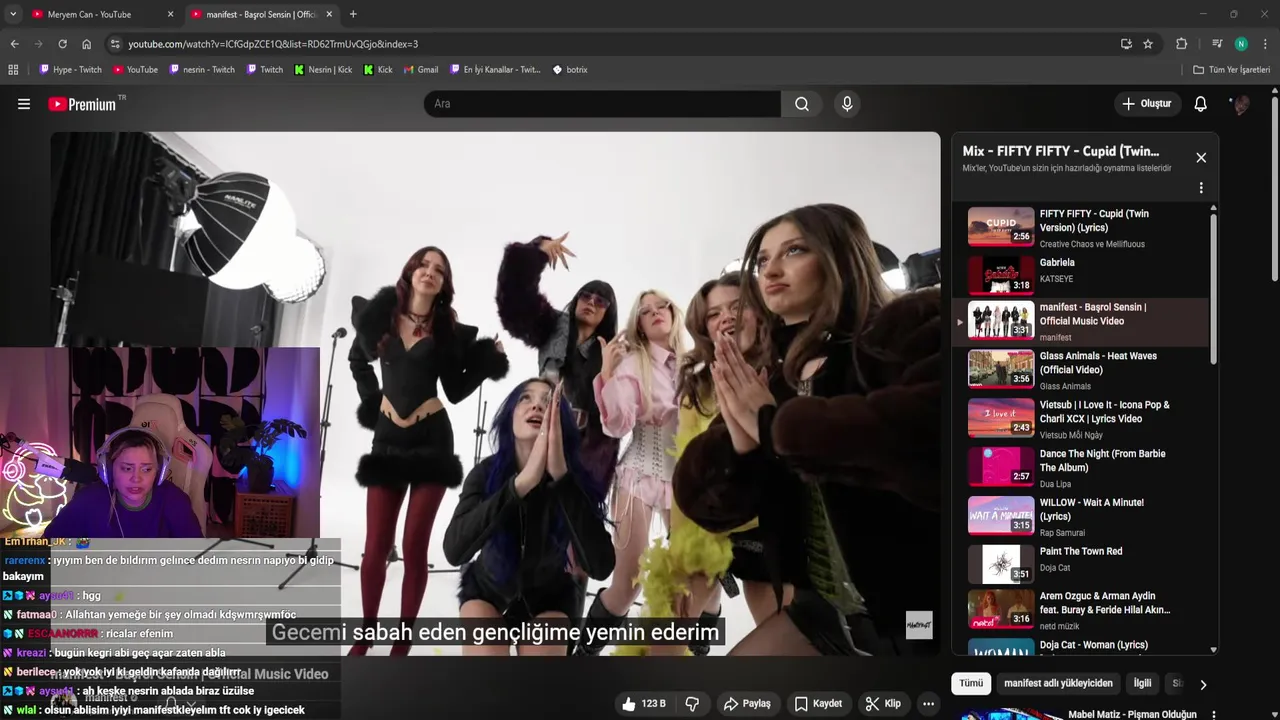Screen dimensions: 1280x720
Task: Go to the YouTube Premium home logo
Action: tap(83, 104)
